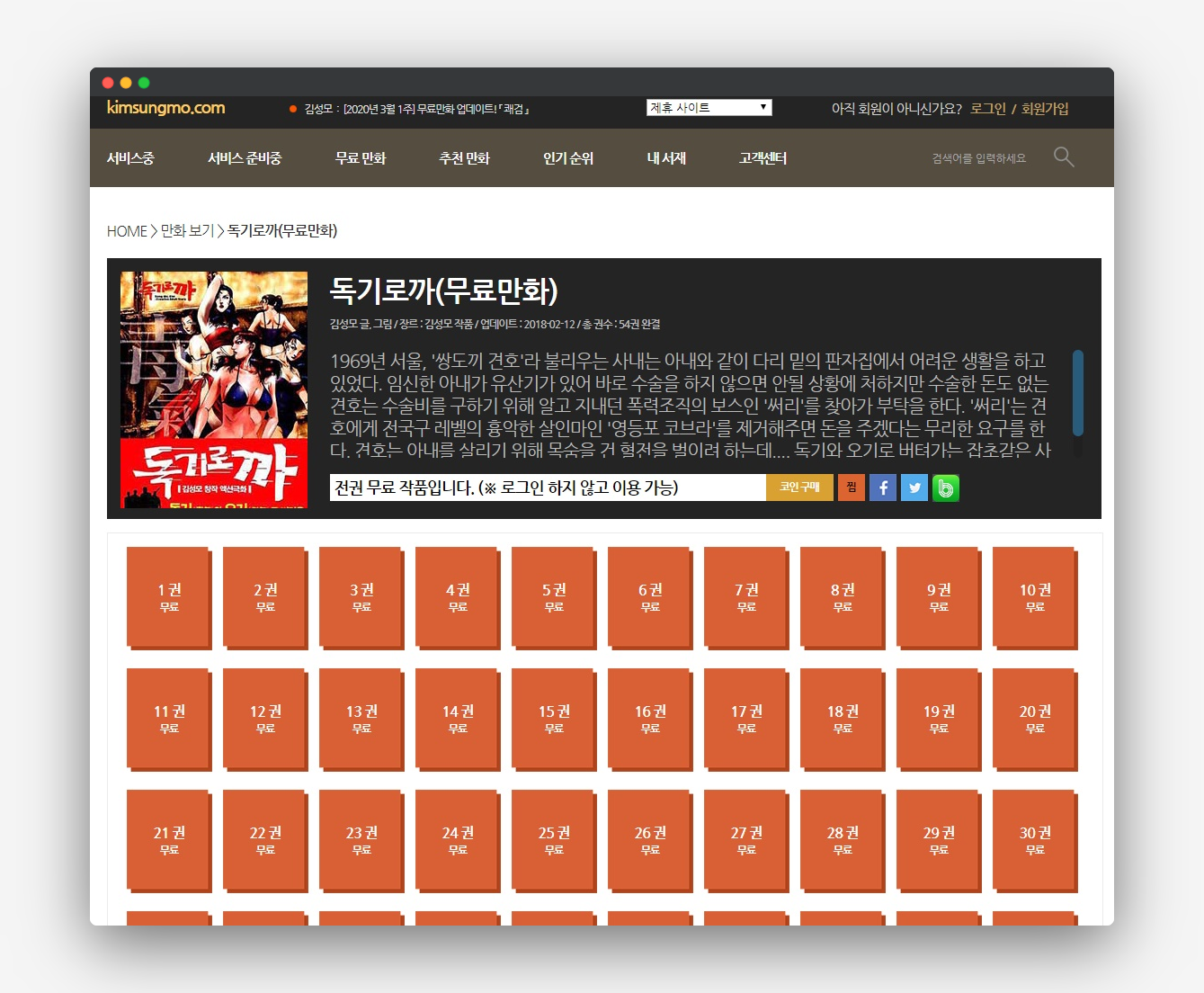This screenshot has height=993, width=1204.
Task: Click the 만화 보기 breadcrumb link
Action: [187, 231]
